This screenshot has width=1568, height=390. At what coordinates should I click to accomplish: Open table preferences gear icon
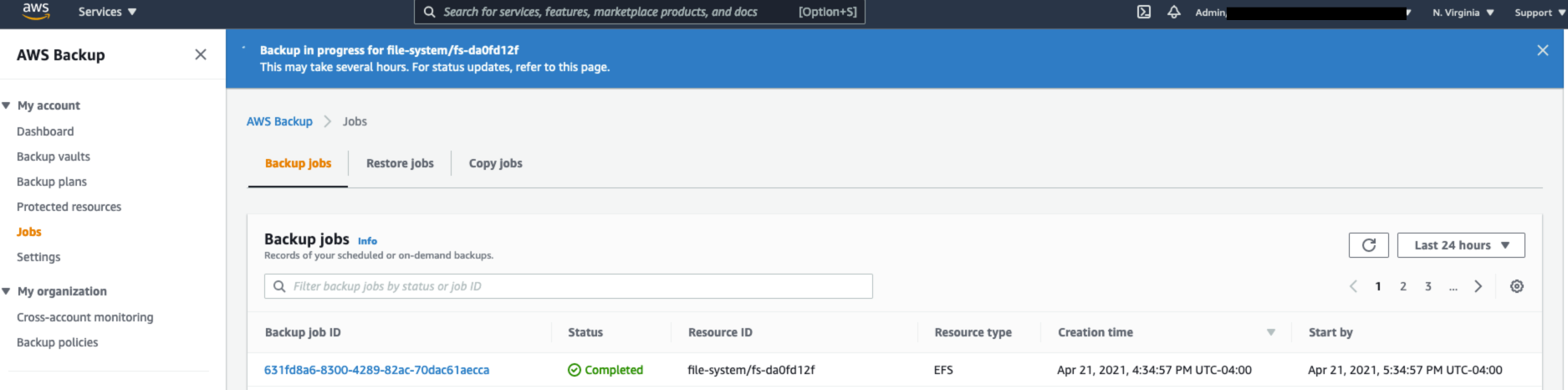point(1516,286)
